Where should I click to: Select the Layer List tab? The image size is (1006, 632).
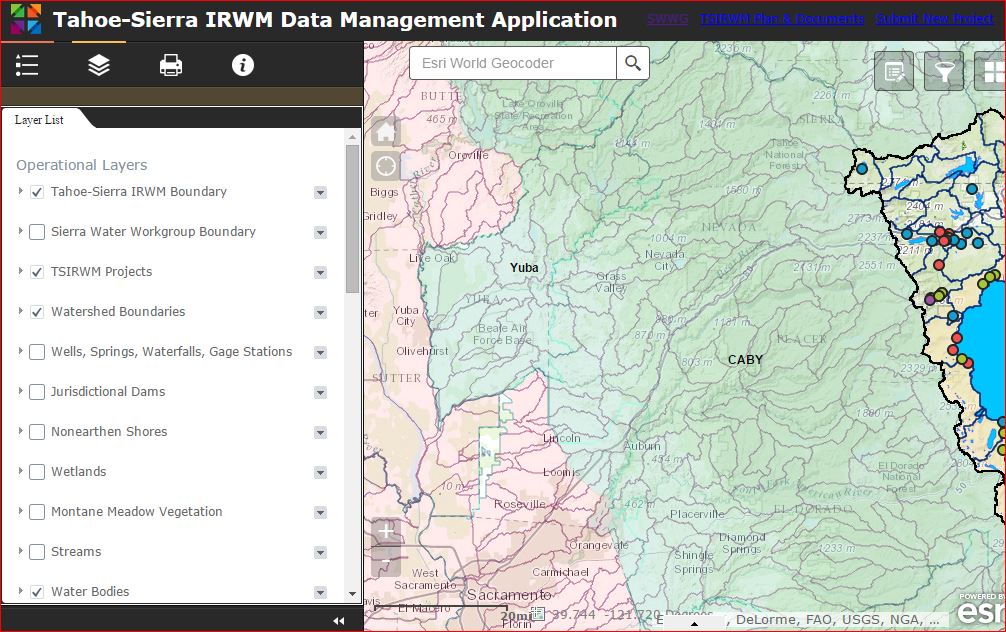pyautogui.click(x=39, y=120)
